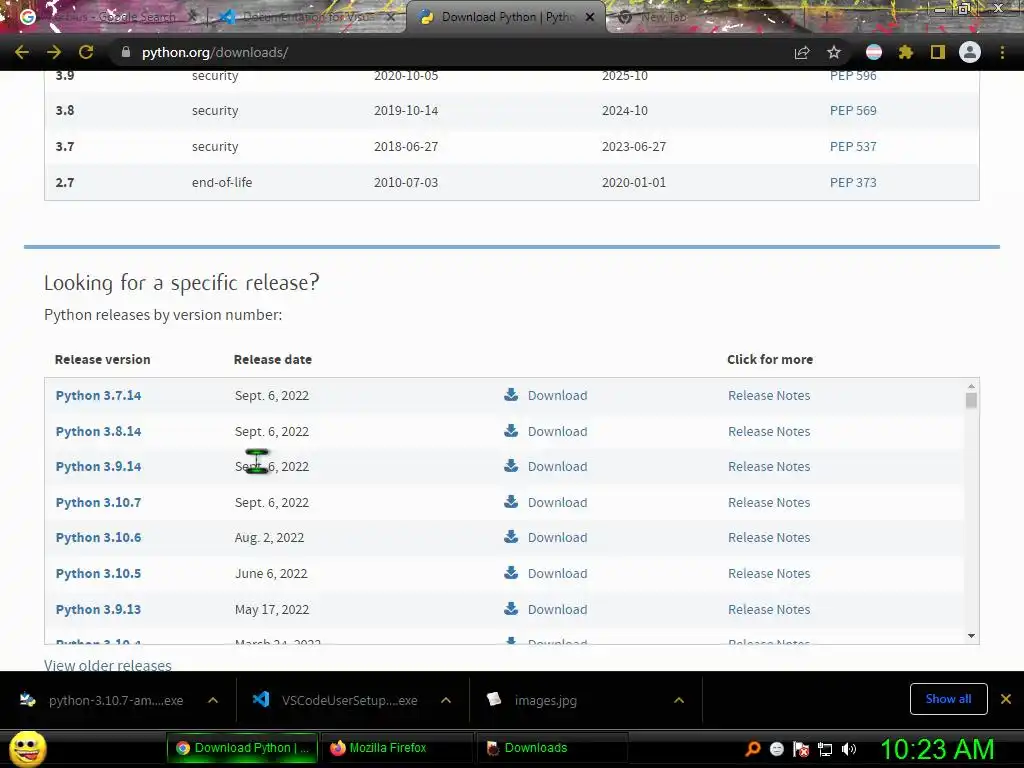Open PEP 569 link
The width and height of the screenshot is (1024, 768).
(853, 110)
